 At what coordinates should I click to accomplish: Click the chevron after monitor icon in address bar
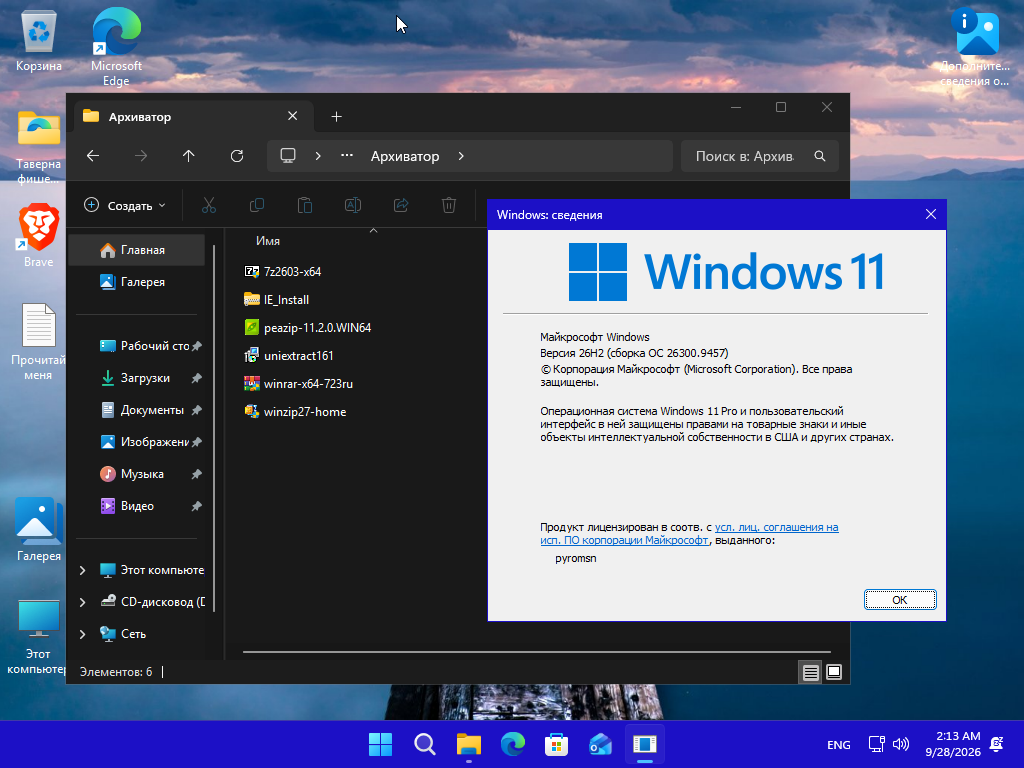[x=318, y=156]
